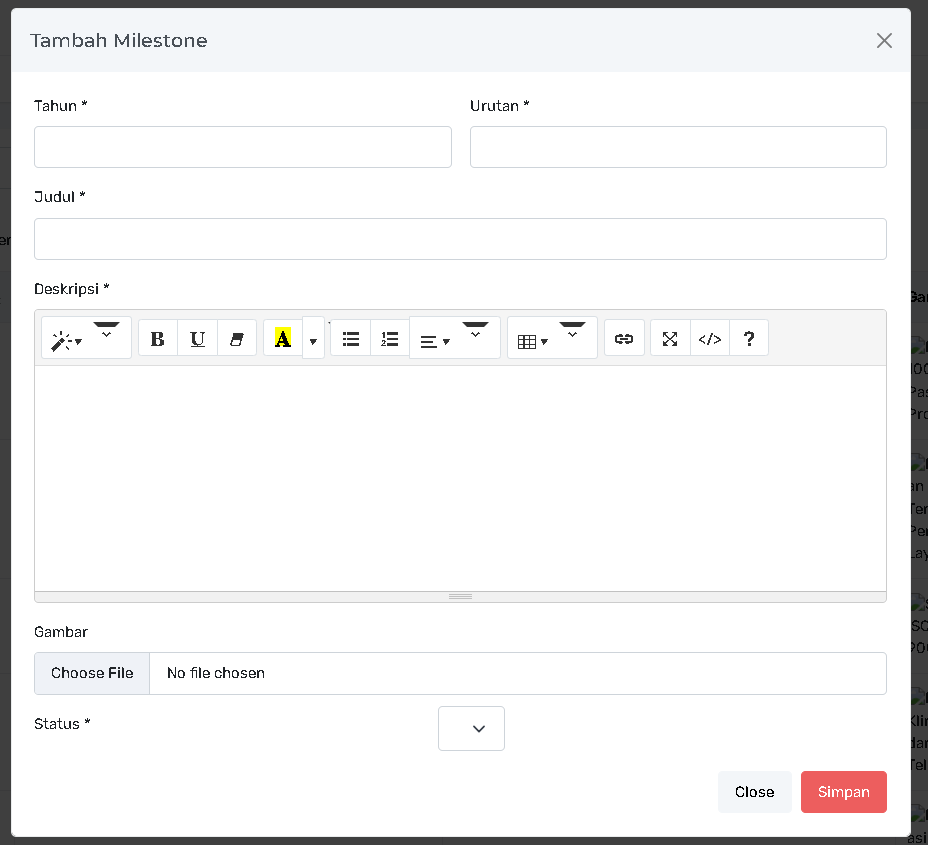The width and height of the screenshot is (928, 845).
Task: Expand the paragraph alignment dropdown
Action: [435, 341]
